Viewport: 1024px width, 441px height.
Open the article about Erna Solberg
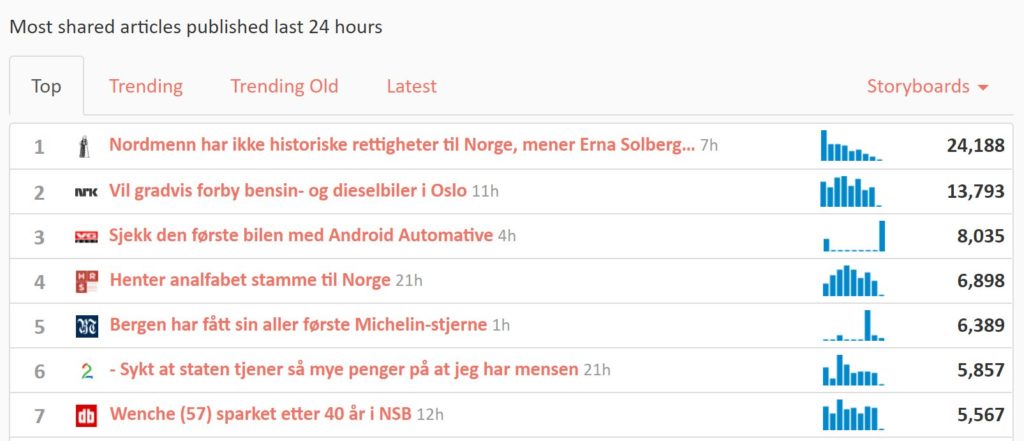click(401, 146)
